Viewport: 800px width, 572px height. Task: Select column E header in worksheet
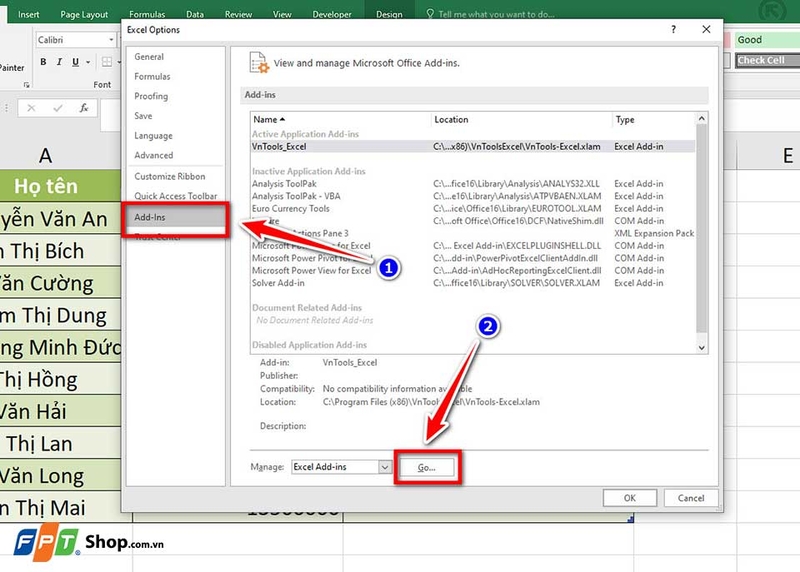click(x=769, y=155)
